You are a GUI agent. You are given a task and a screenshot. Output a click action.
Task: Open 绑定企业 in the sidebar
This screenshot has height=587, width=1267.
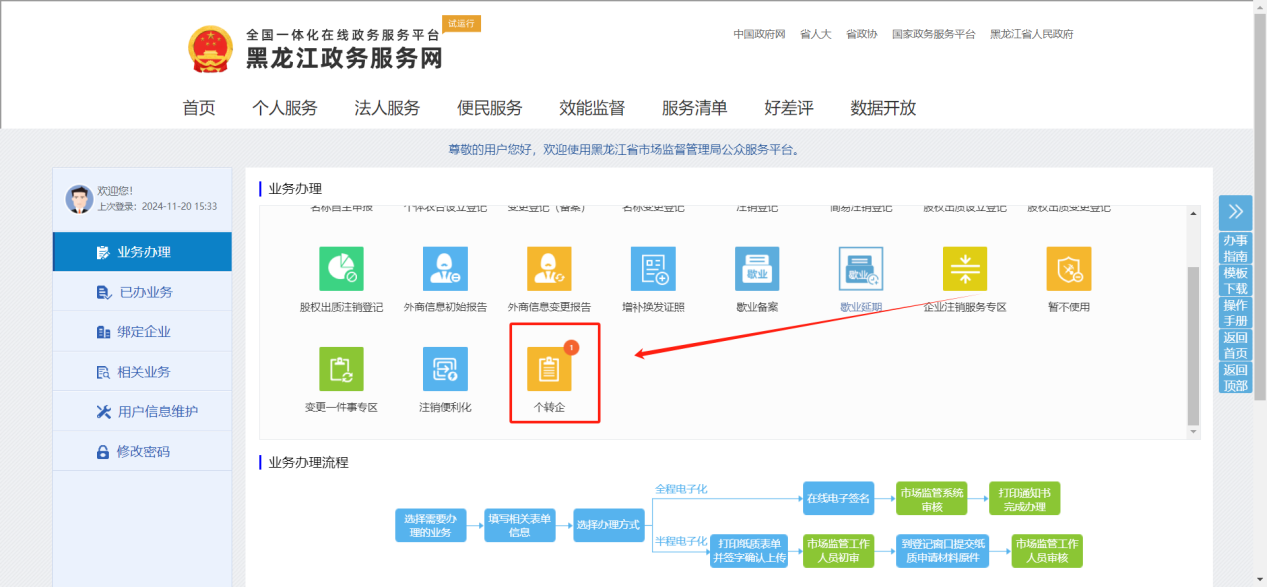coord(144,332)
